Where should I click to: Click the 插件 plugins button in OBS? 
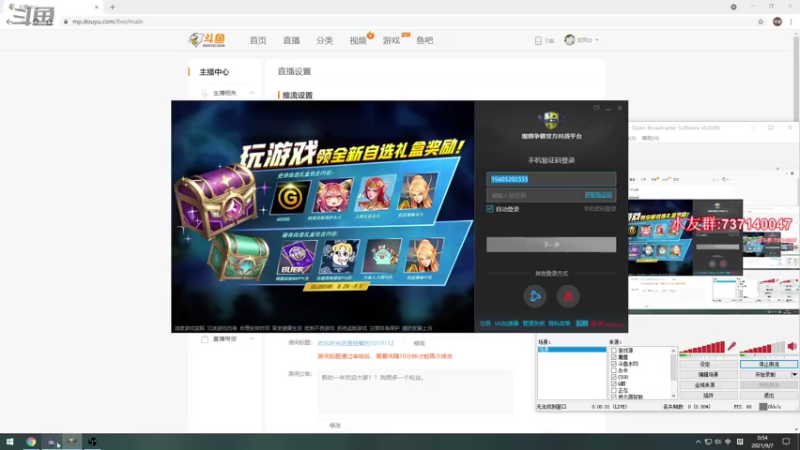pos(708,395)
